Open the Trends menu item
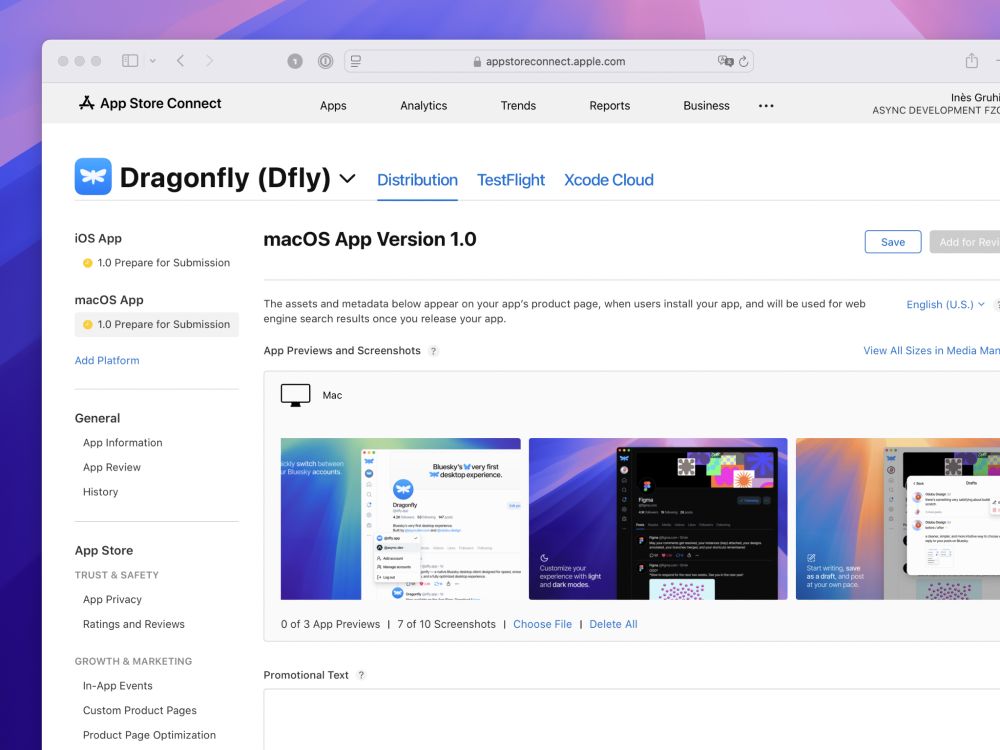 tap(518, 106)
